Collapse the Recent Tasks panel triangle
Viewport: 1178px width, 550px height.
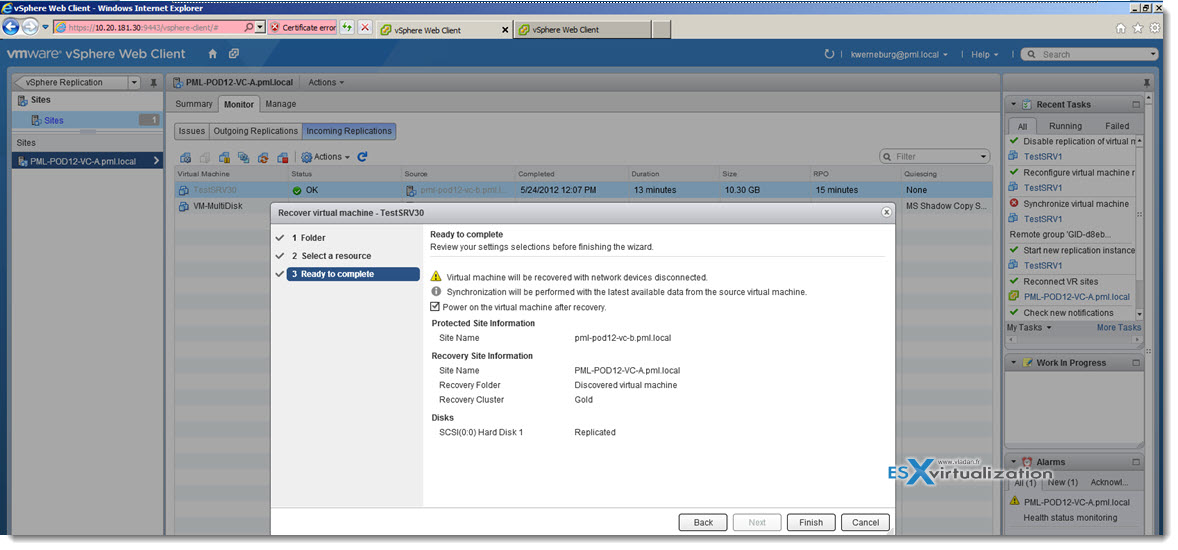click(x=1013, y=104)
